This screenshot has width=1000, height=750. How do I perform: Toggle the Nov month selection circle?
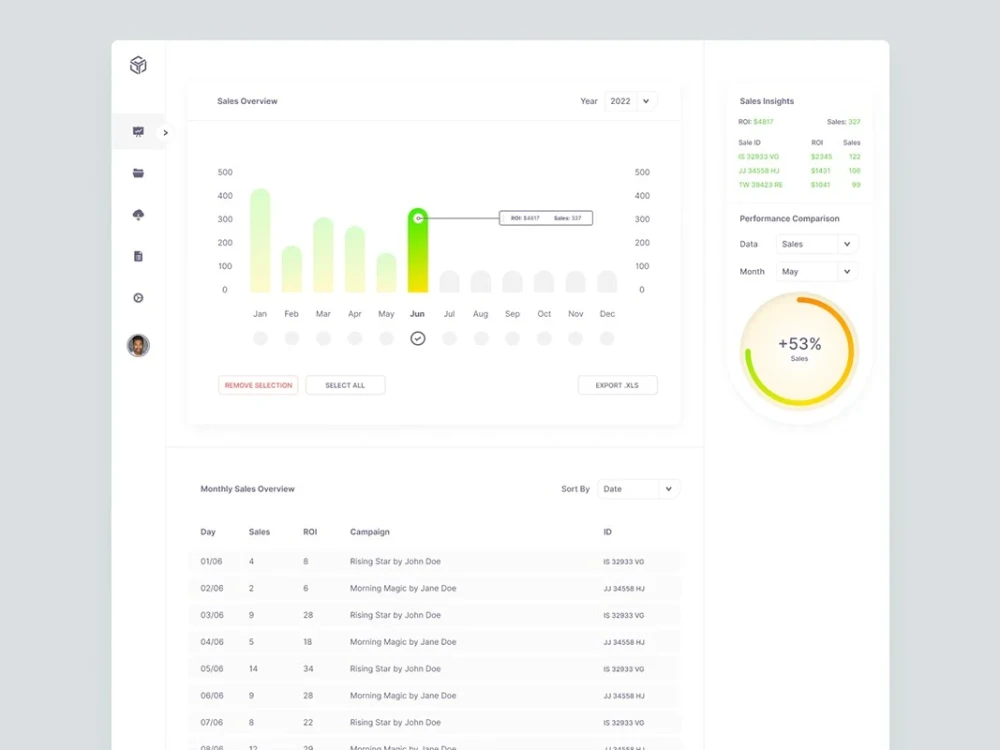tap(575, 338)
